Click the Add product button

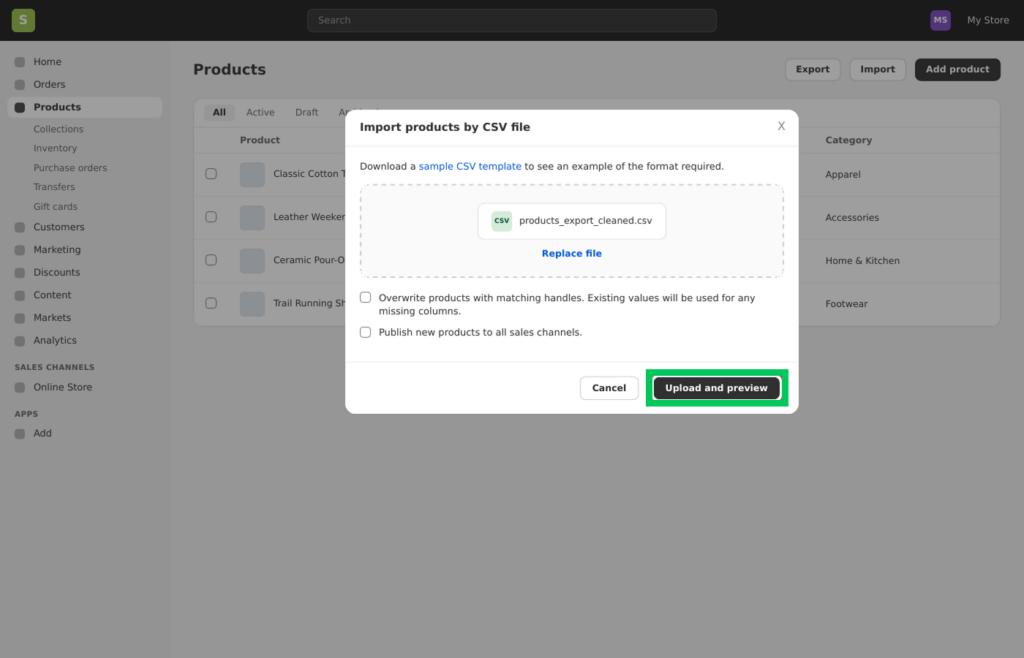[x=957, y=69]
